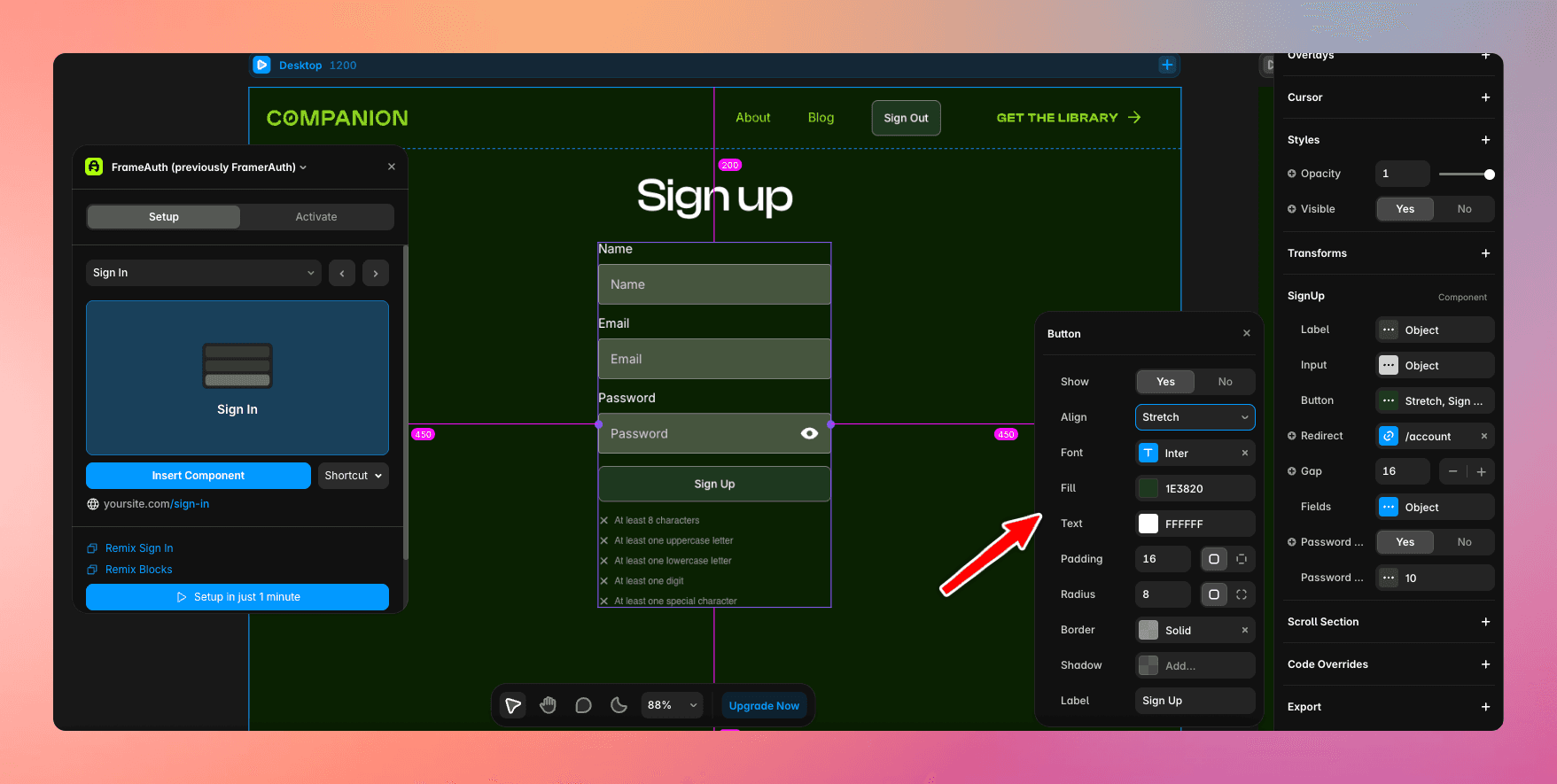This screenshot has height=784, width=1557.
Task: Go to the next component with the right arrow
Action: 376,273
